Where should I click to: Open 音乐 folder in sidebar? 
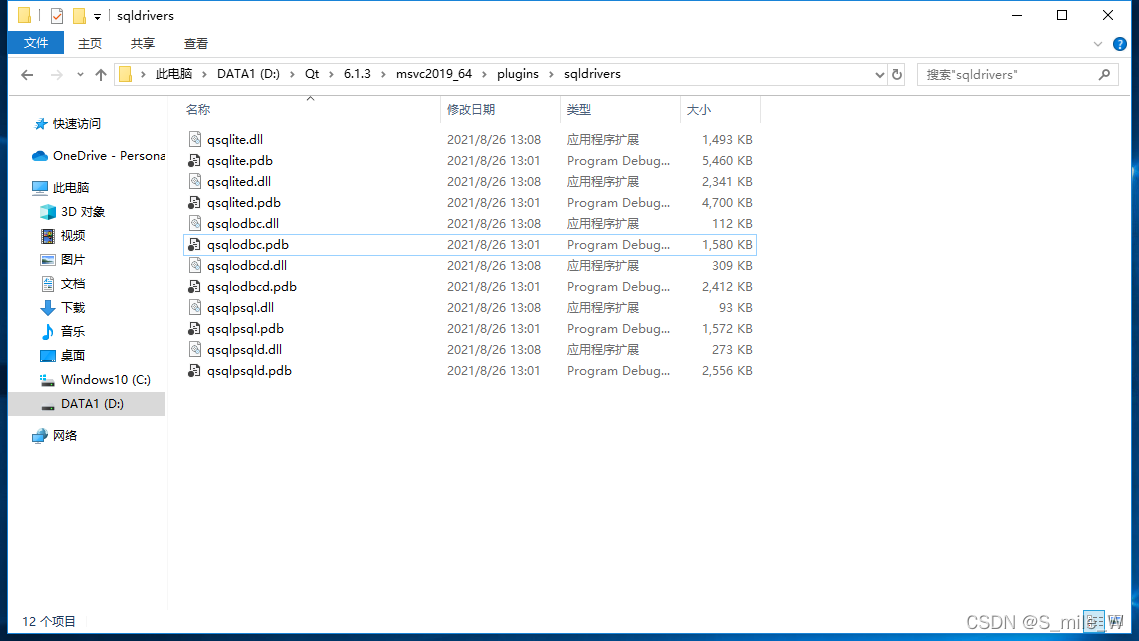(x=73, y=331)
